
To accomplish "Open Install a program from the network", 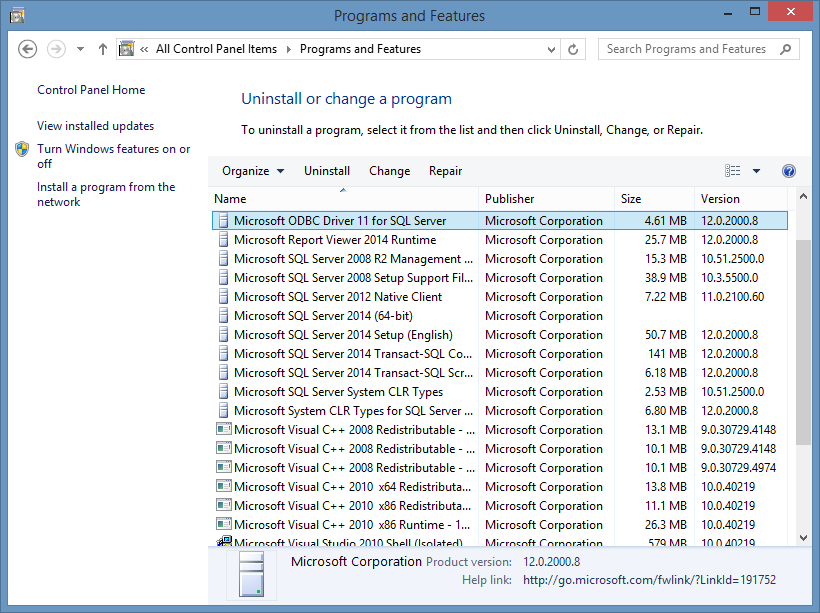I will [x=106, y=195].
